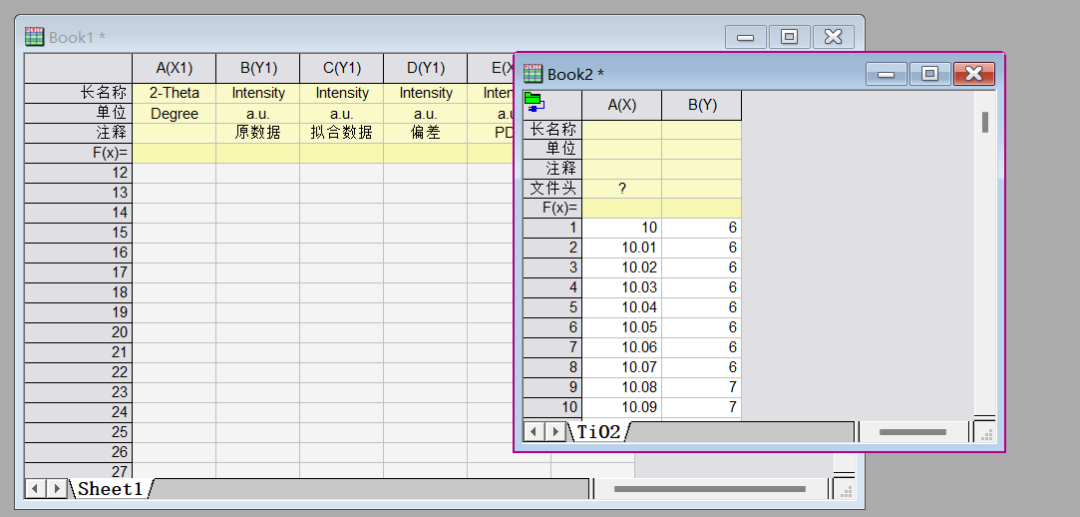Click cell containing 10.05 in Book2
Screen dimensions: 1080x517
tap(621, 327)
